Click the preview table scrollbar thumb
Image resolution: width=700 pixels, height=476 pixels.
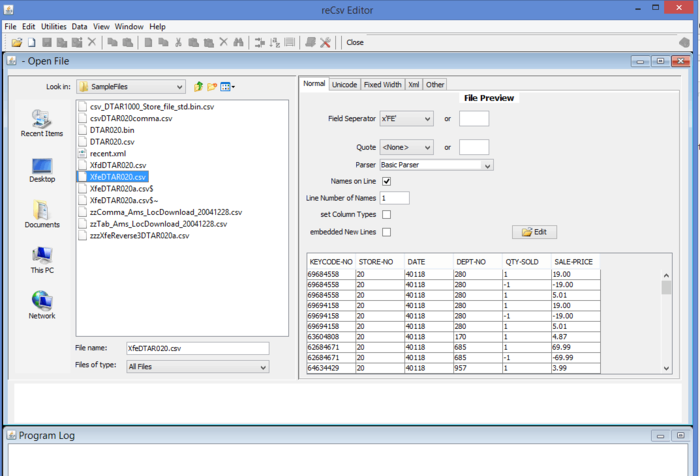click(x=666, y=288)
